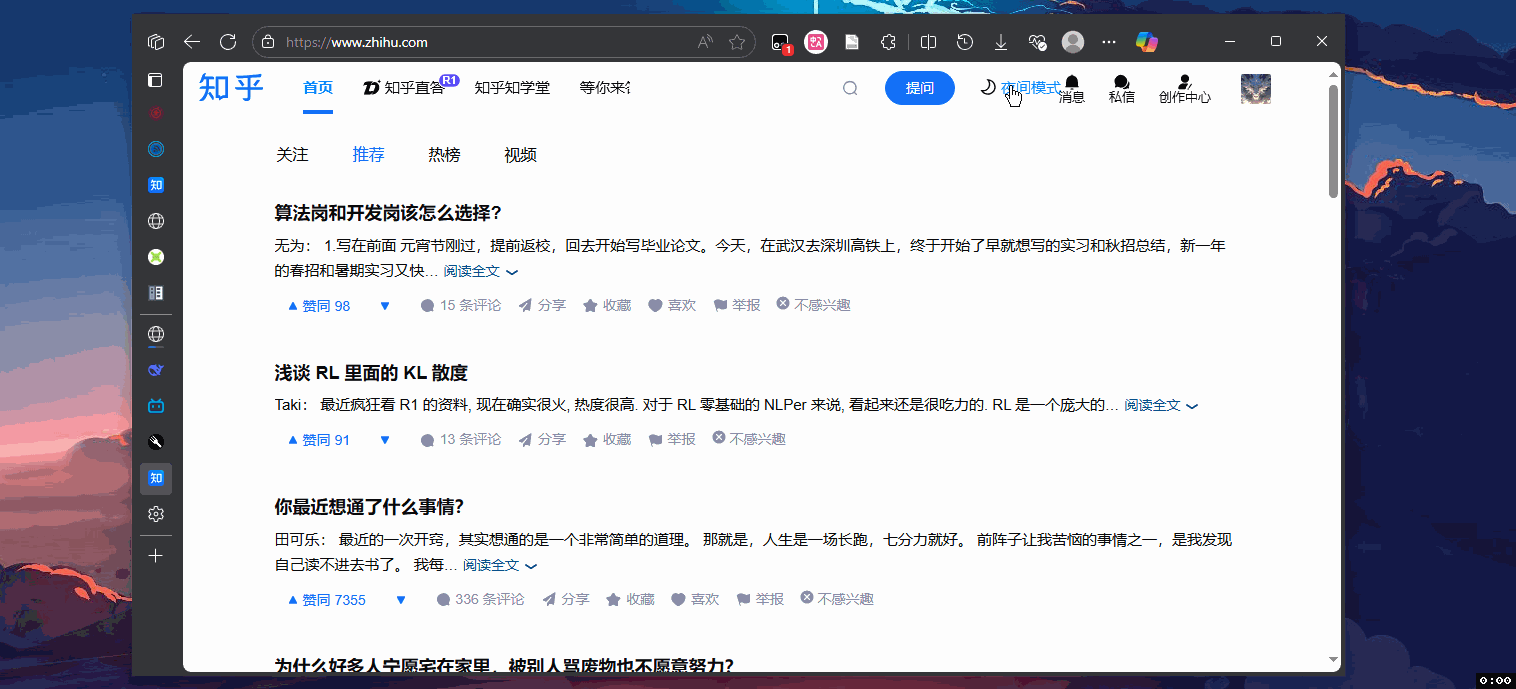Image resolution: width=1516 pixels, height=689 pixels.
Task: Click the blue 提问 button
Action: click(x=919, y=88)
